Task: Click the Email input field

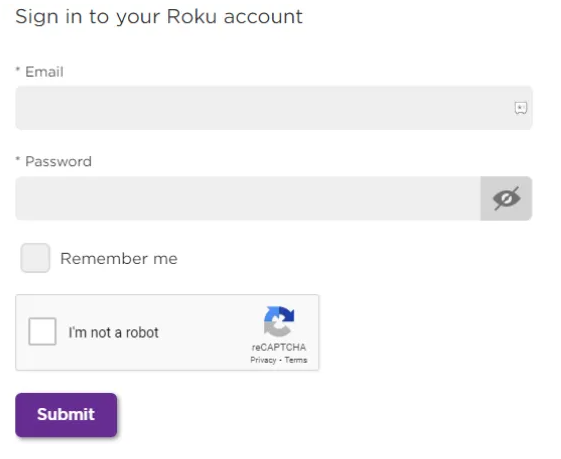Action: 274,108
